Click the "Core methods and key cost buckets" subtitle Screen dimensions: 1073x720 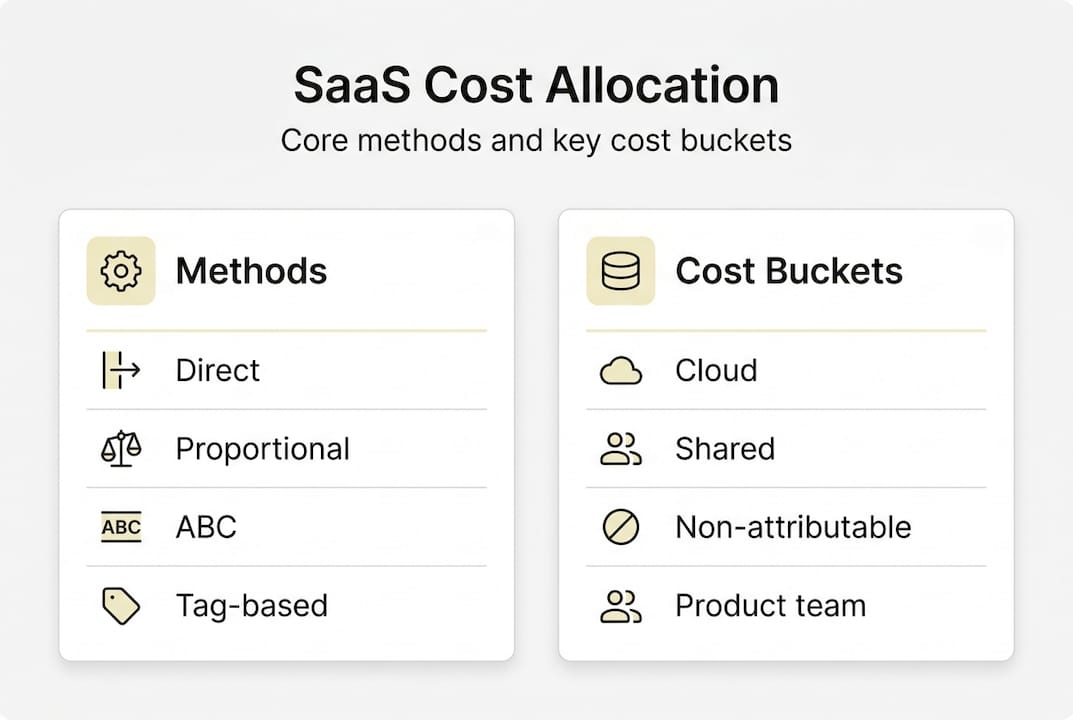[536, 141]
